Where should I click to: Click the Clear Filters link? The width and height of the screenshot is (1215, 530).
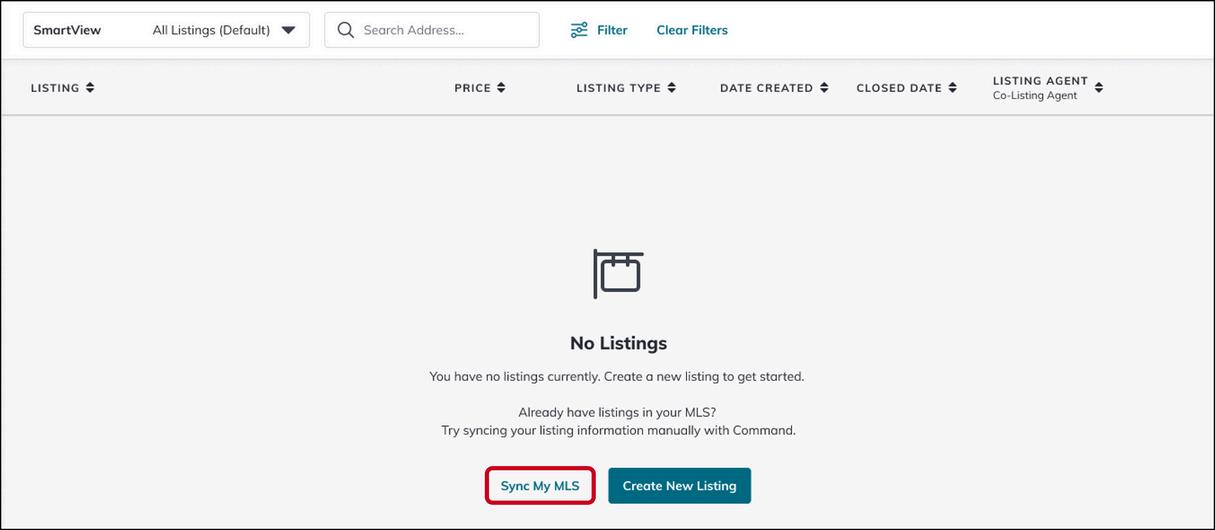(692, 30)
